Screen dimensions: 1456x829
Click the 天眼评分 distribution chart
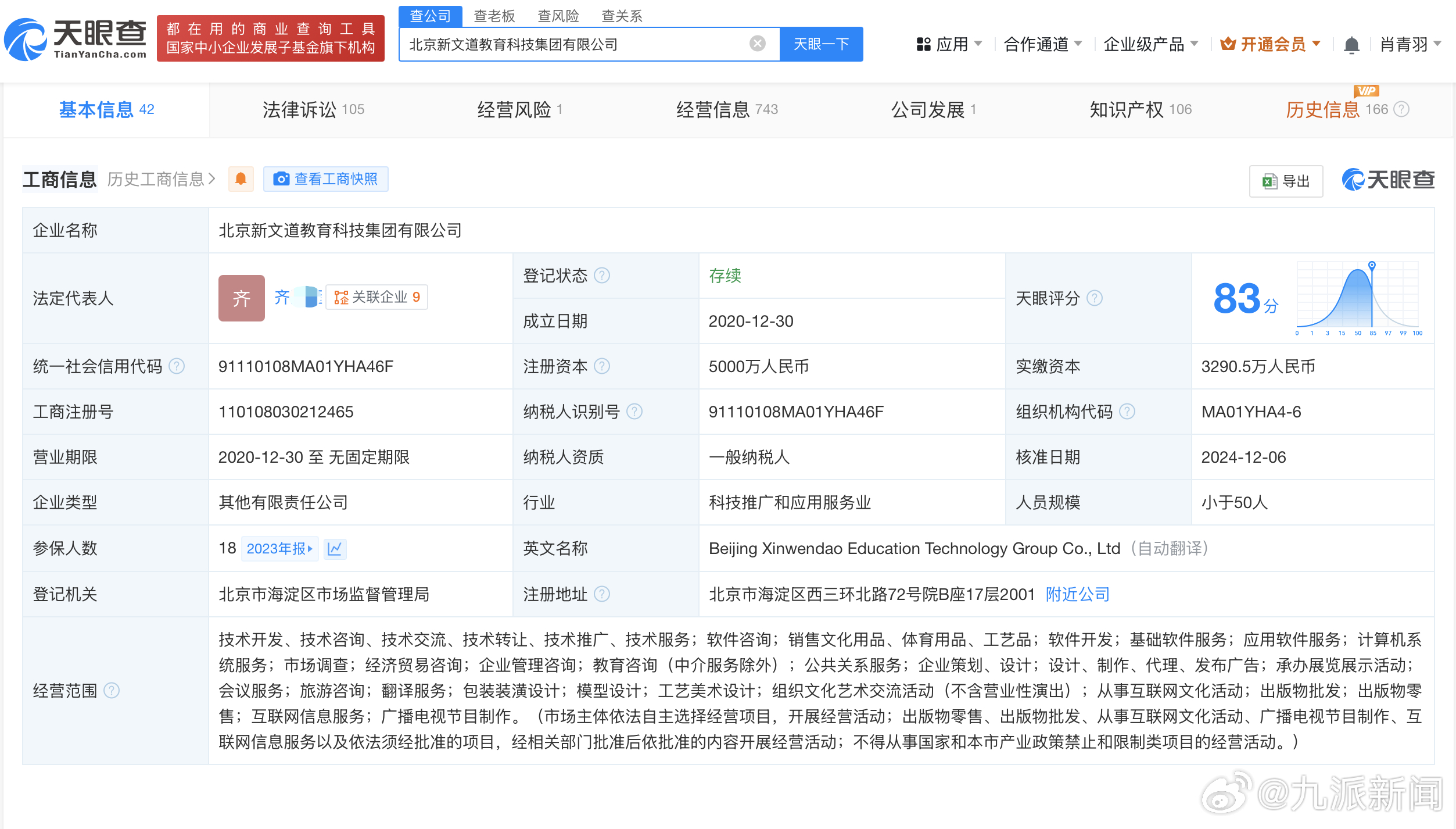1360,298
